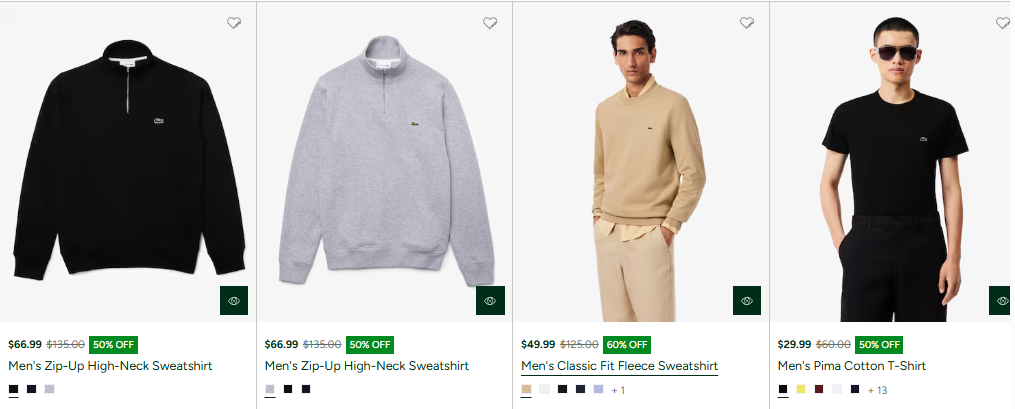Open quick view for gray zip-up sweatshirt

[x=490, y=300]
